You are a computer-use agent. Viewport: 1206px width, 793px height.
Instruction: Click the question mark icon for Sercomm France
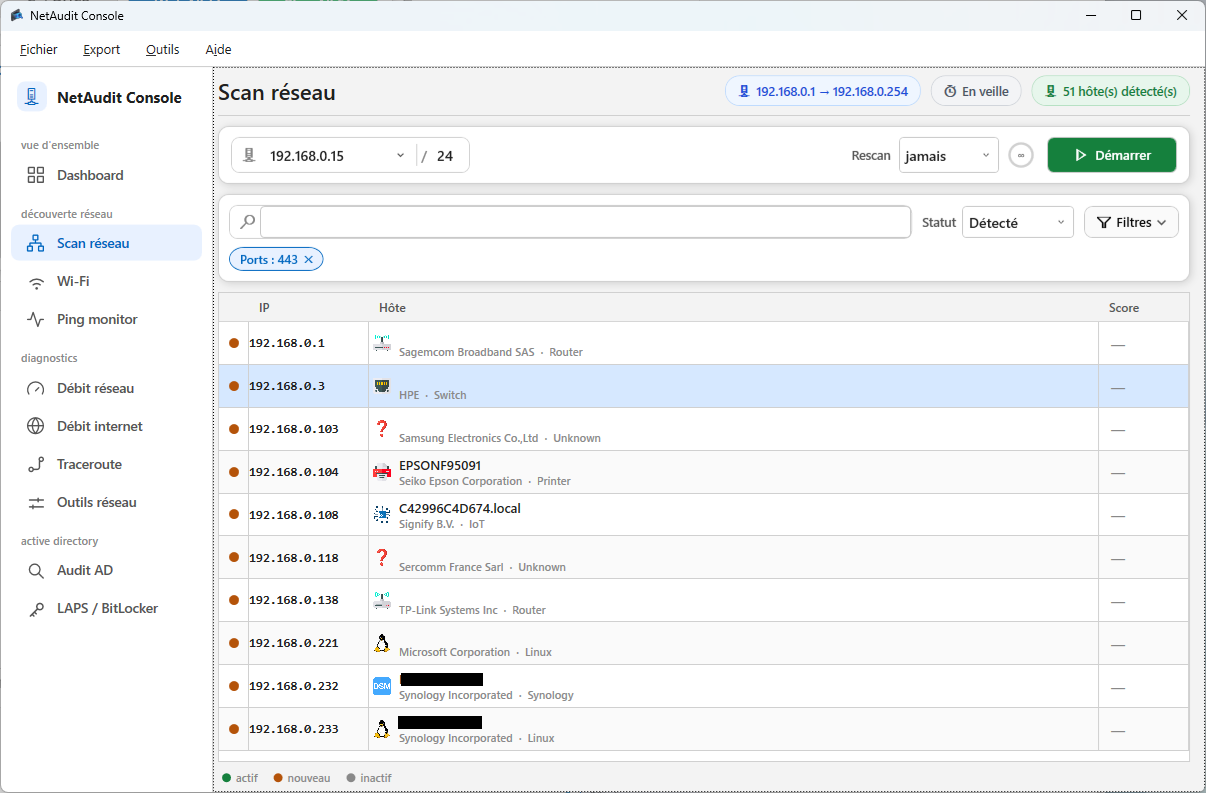382,558
